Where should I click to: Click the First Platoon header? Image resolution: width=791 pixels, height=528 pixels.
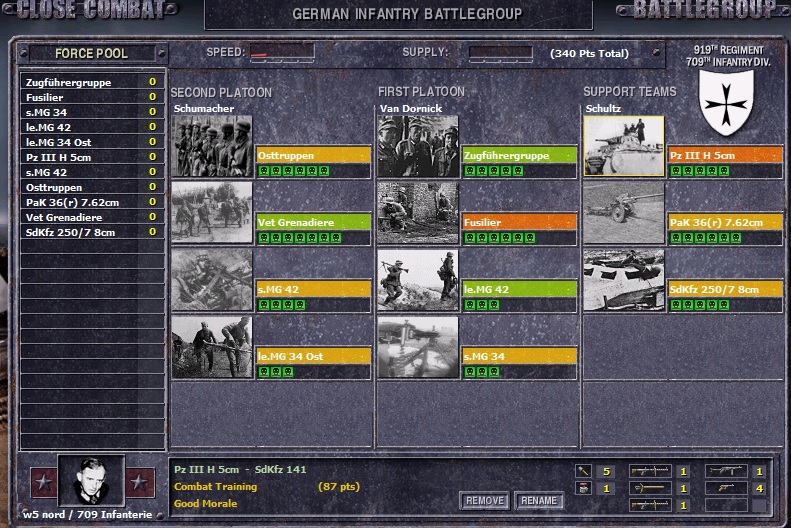[x=421, y=91]
